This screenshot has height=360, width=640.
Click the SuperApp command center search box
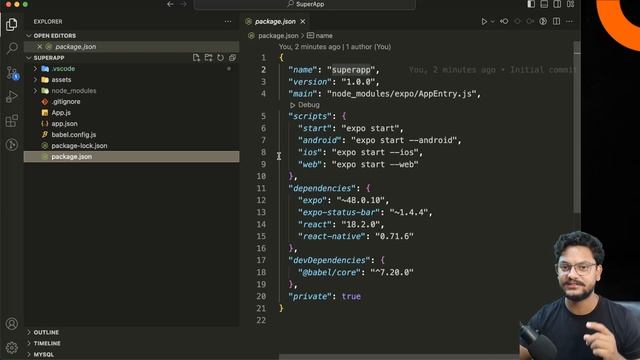(x=305, y=4)
